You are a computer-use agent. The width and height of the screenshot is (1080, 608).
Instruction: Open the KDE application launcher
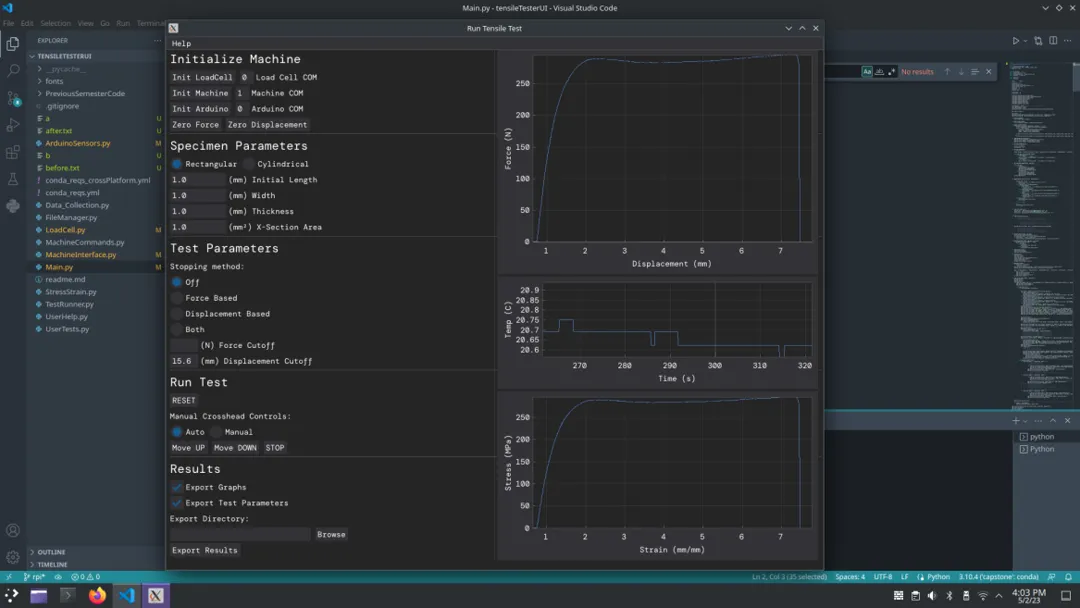coord(12,596)
